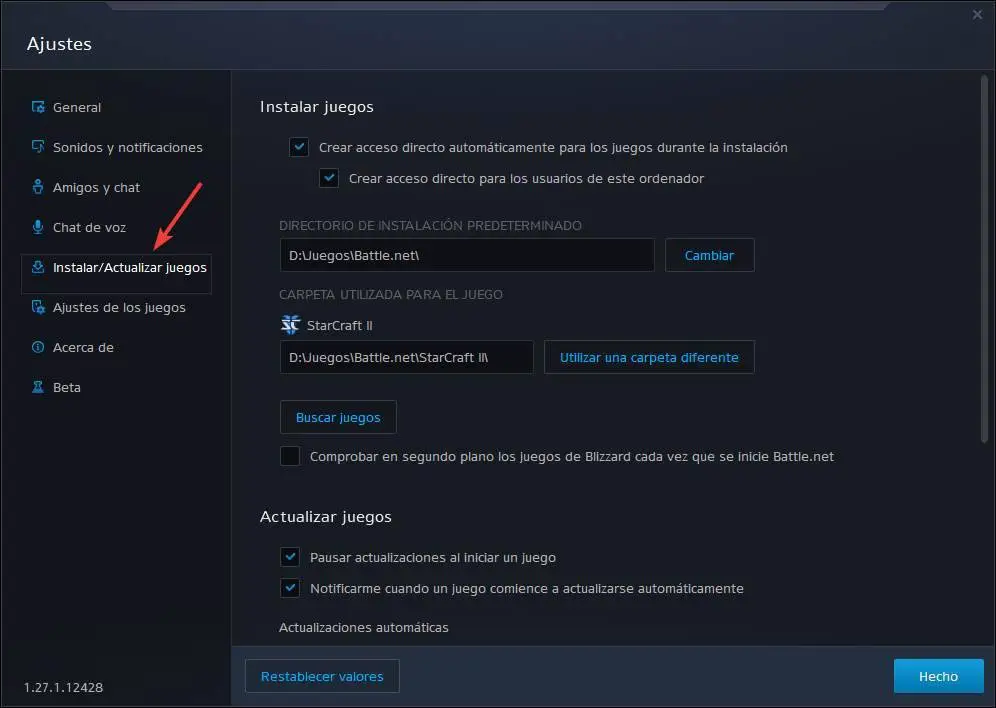Click the Acerca de info icon

(x=40, y=347)
